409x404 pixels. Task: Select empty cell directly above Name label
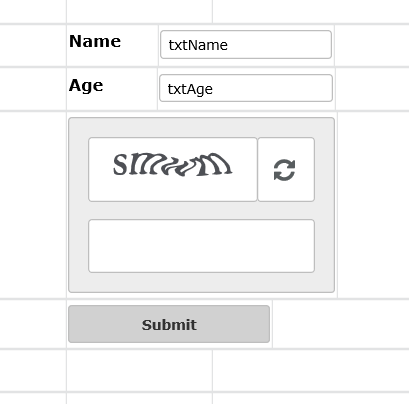139,11
